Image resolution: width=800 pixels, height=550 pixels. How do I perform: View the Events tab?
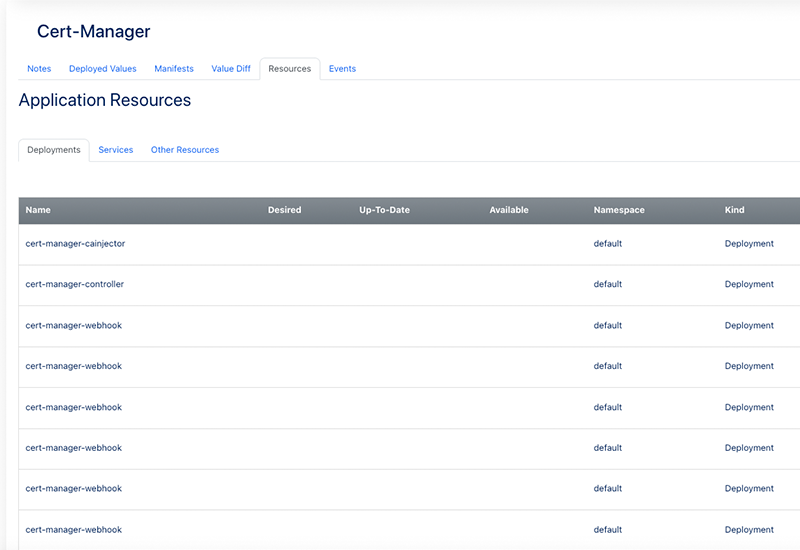pos(342,69)
